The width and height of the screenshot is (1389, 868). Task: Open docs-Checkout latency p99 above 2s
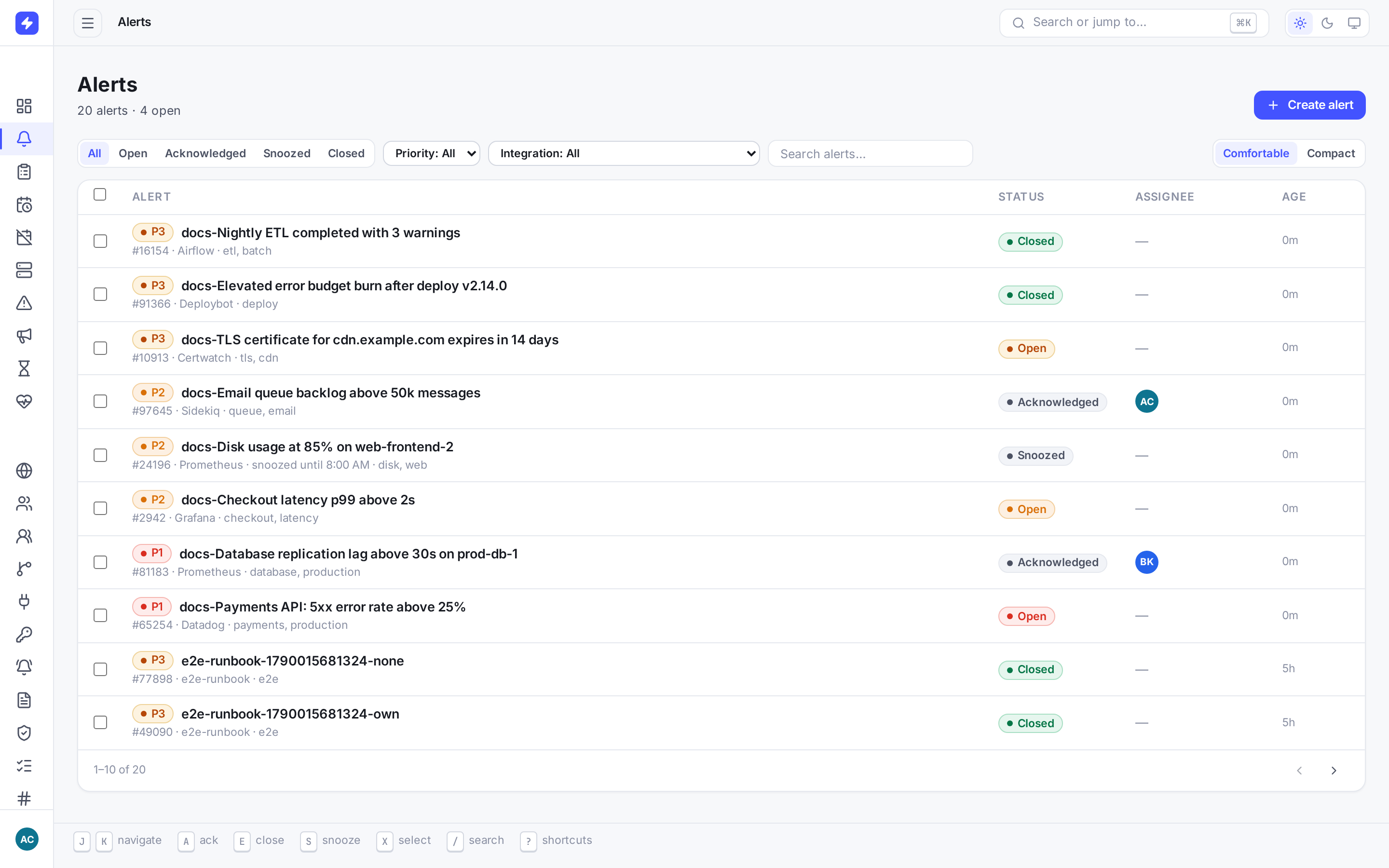[x=298, y=500]
